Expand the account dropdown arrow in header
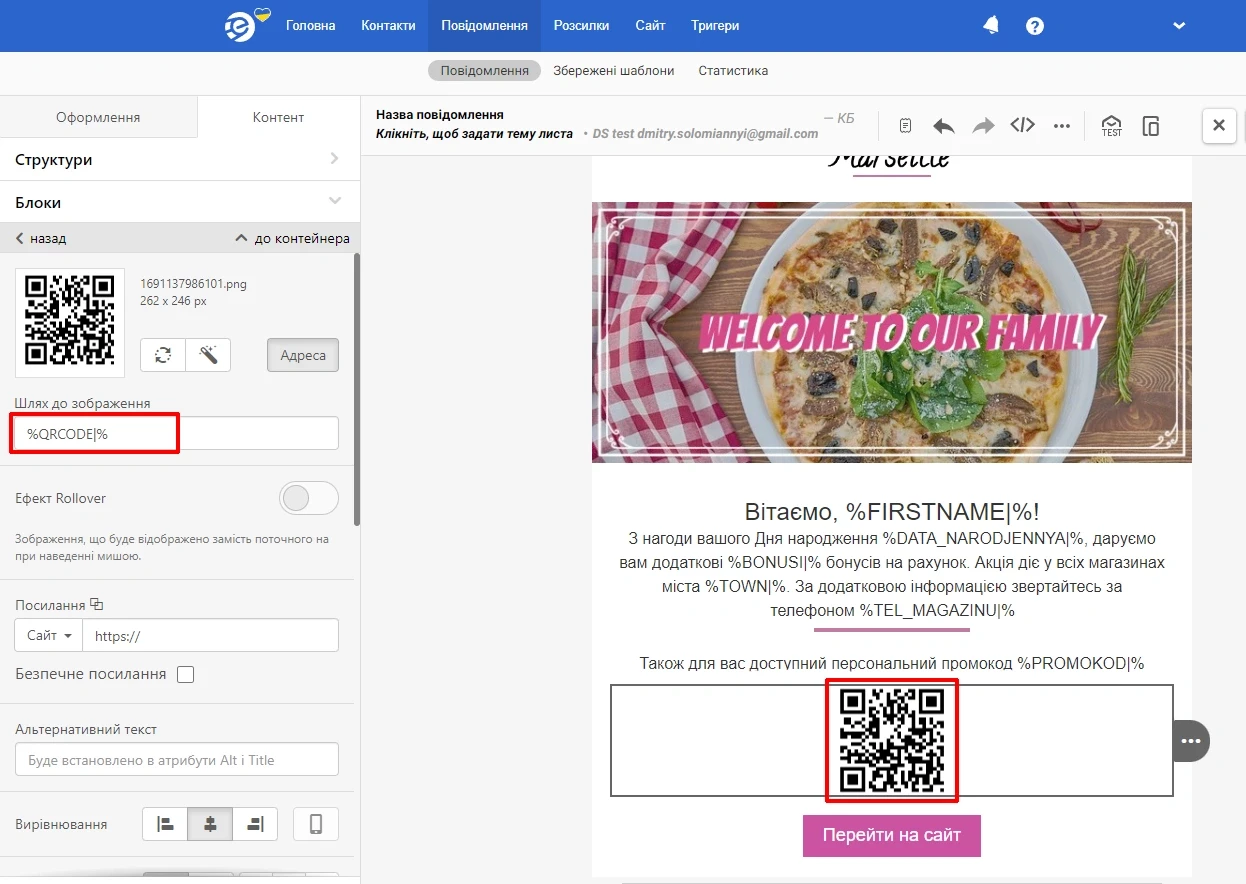This screenshot has height=884, width=1246. (1179, 26)
